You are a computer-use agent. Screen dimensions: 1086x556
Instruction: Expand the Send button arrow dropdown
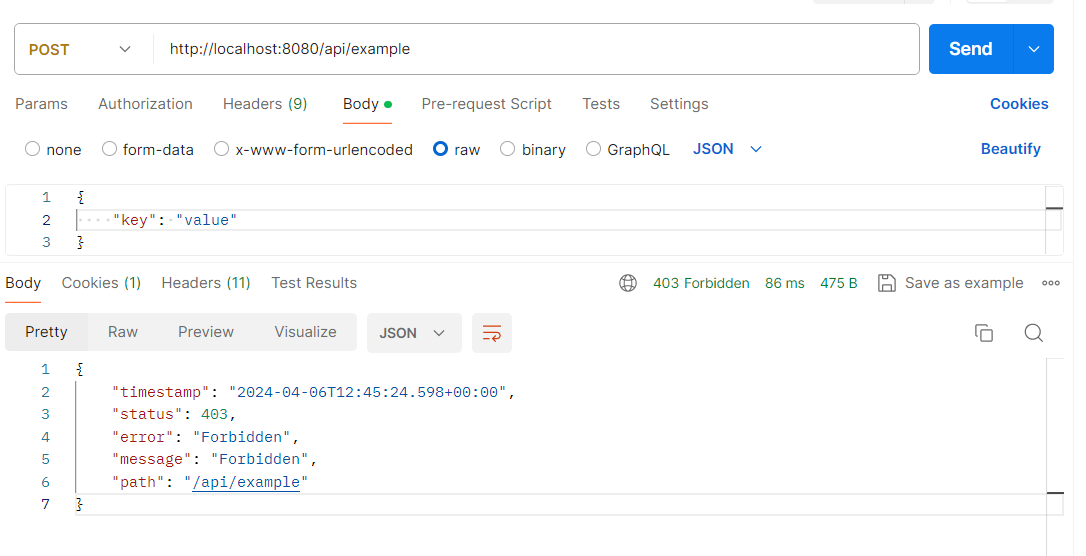pos(1034,49)
